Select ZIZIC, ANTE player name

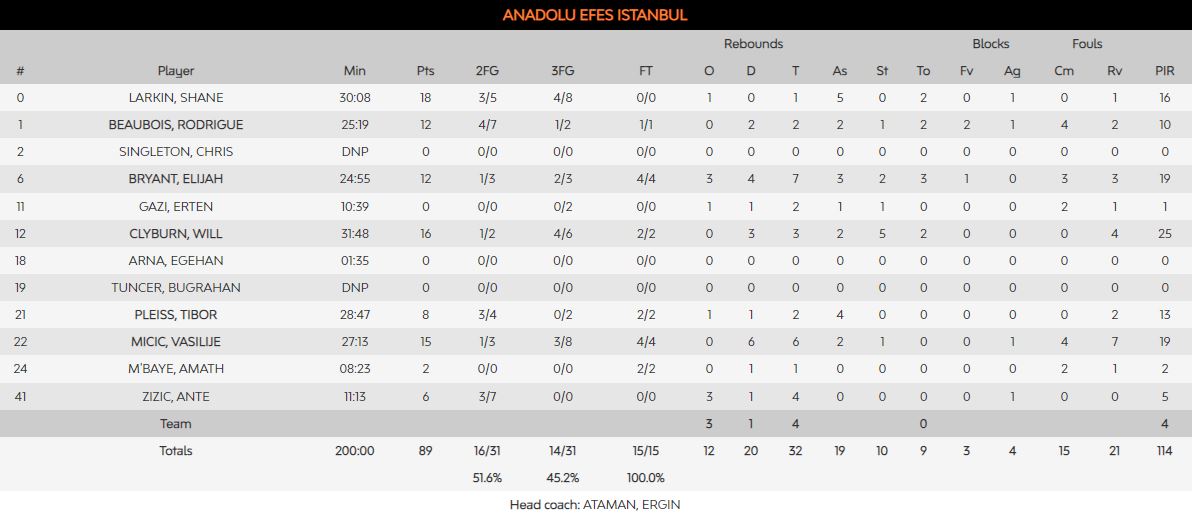[176, 397]
